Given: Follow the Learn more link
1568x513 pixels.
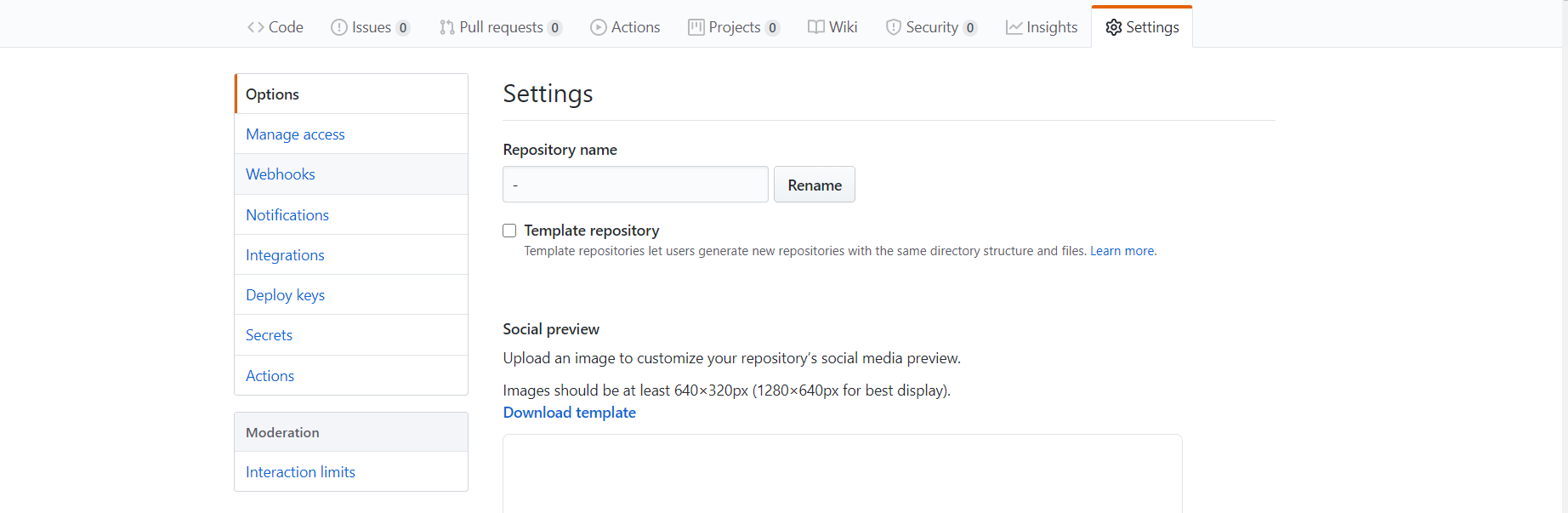Looking at the screenshot, I should [x=1122, y=251].
